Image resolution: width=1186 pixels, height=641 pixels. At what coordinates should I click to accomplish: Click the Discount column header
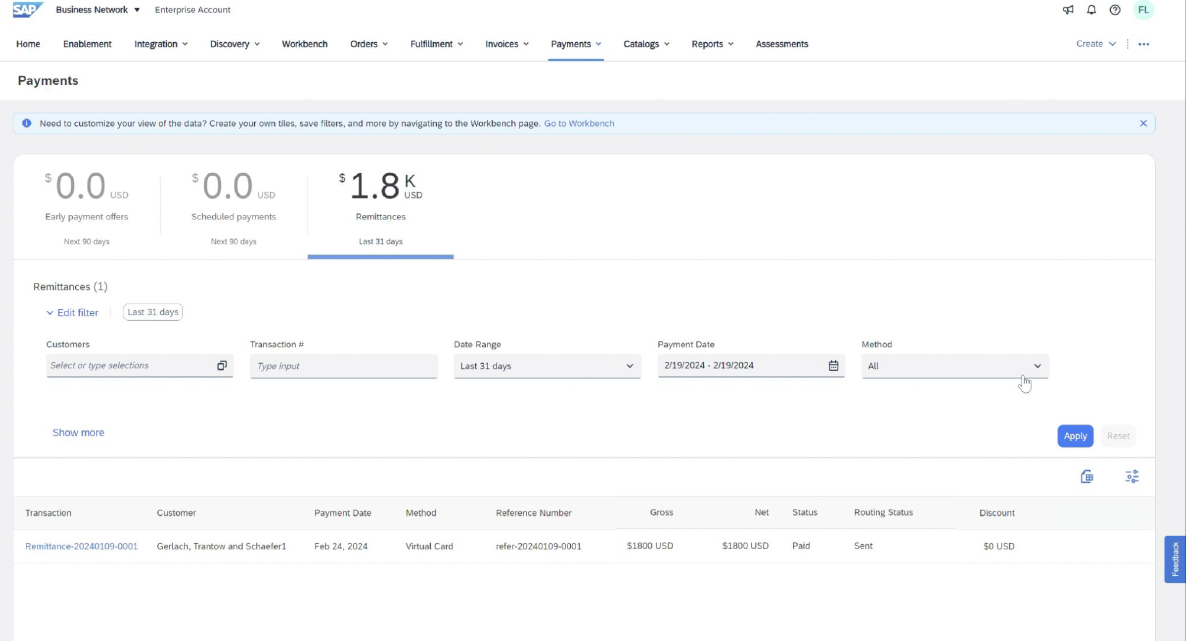pos(997,513)
